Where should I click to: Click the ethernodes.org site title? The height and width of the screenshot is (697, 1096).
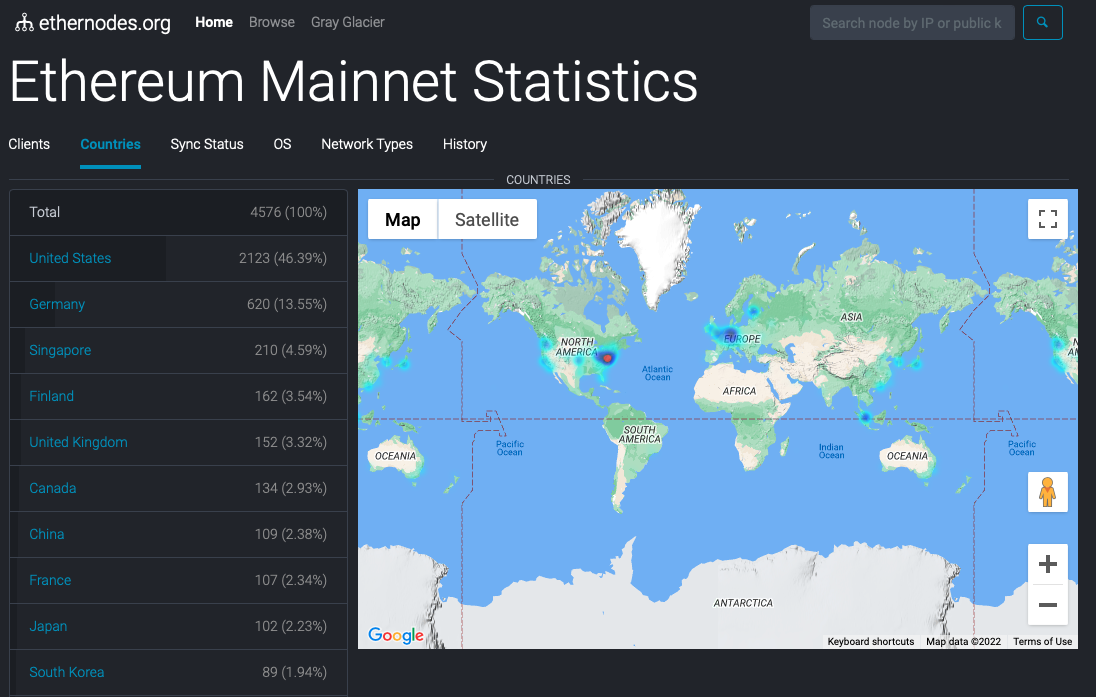click(x=105, y=23)
